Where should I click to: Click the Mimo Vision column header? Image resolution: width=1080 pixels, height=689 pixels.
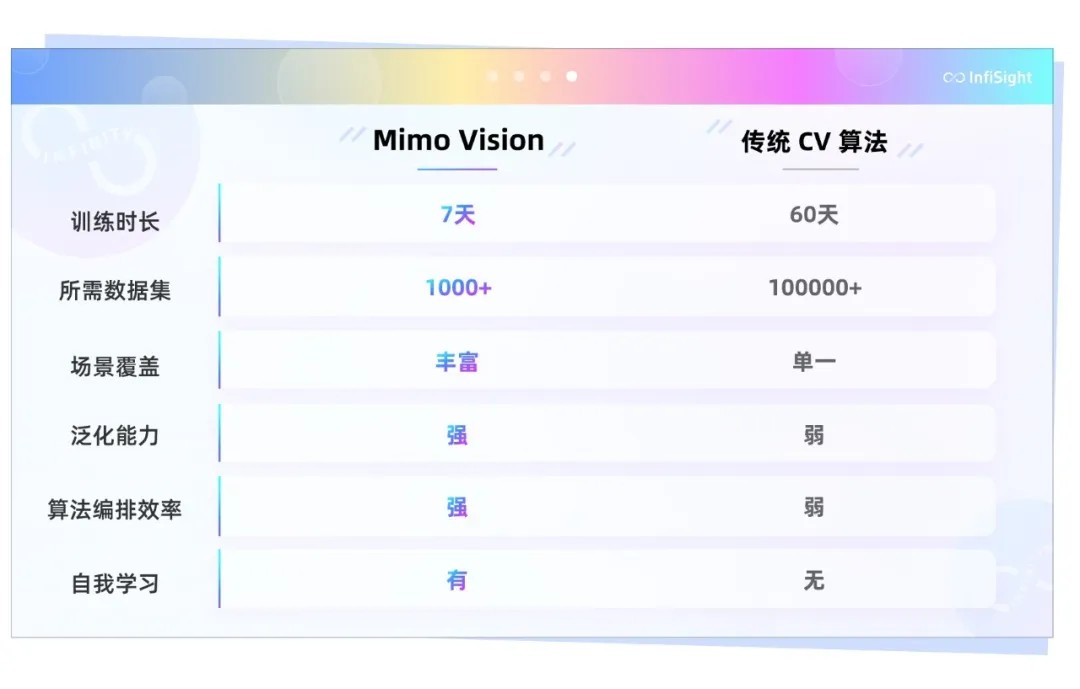pos(458,141)
